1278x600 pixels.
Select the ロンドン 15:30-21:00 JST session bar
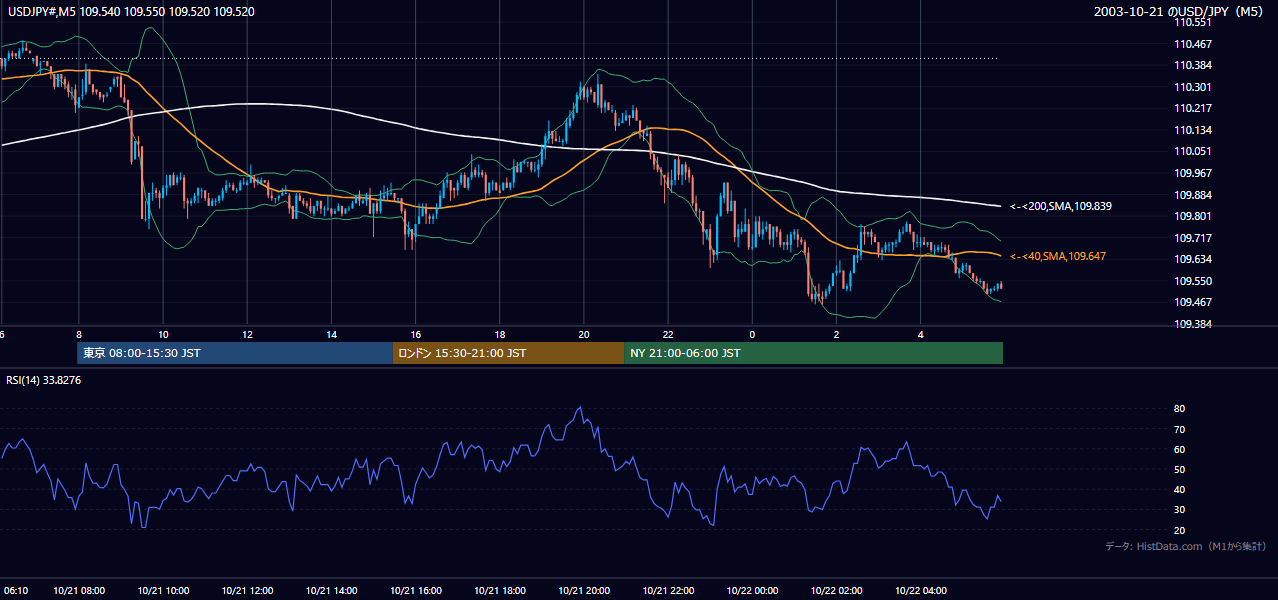click(x=509, y=353)
